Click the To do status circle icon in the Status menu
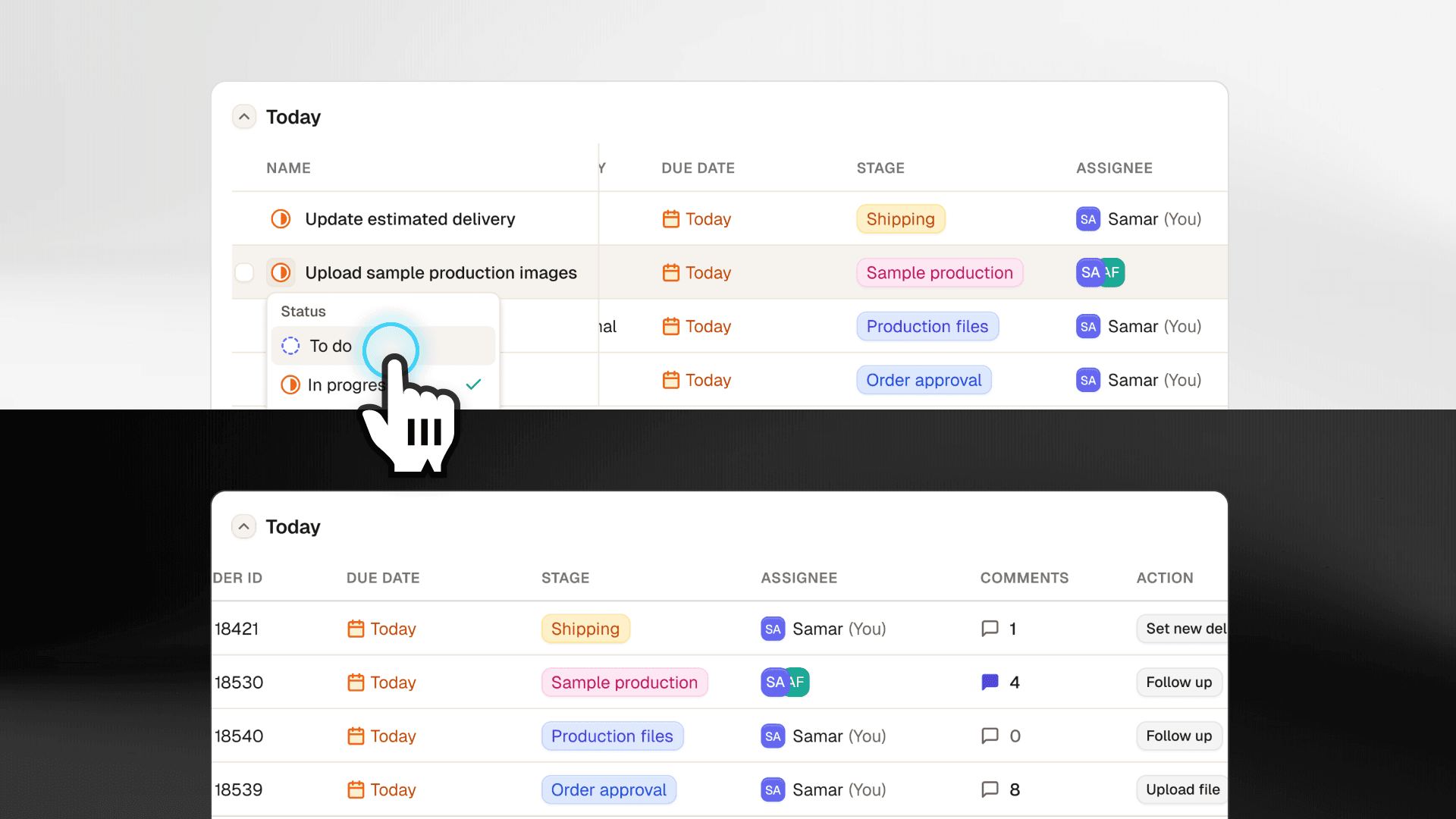Image resolution: width=1456 pixels, height=819 pixels. (289, 345)
